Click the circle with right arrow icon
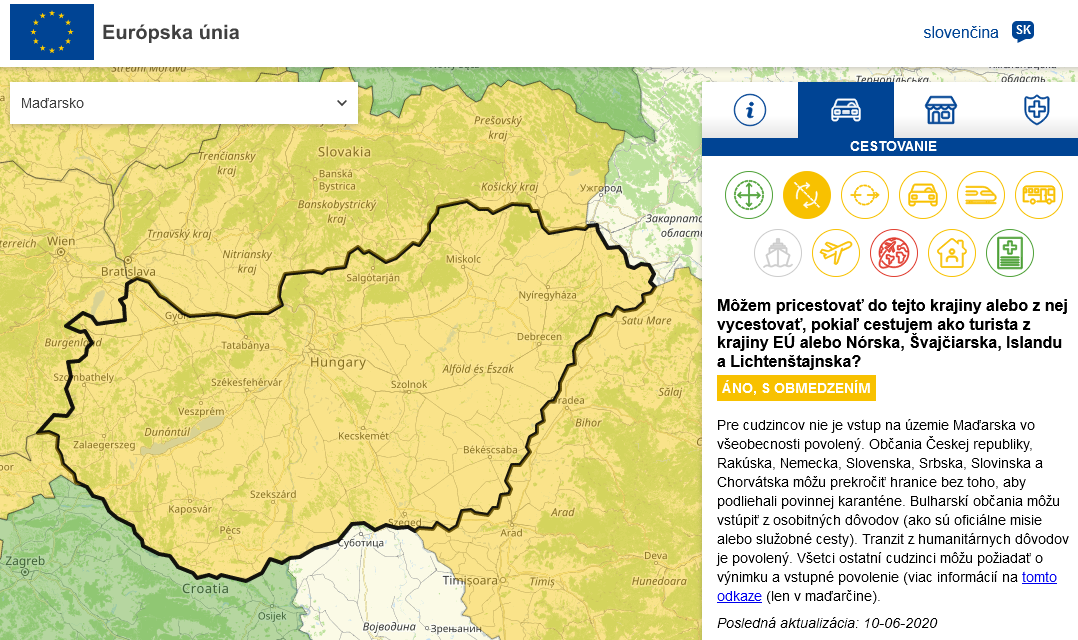Image resolution: width=1078 pixels, height=640 pixels. click(865, 195)
